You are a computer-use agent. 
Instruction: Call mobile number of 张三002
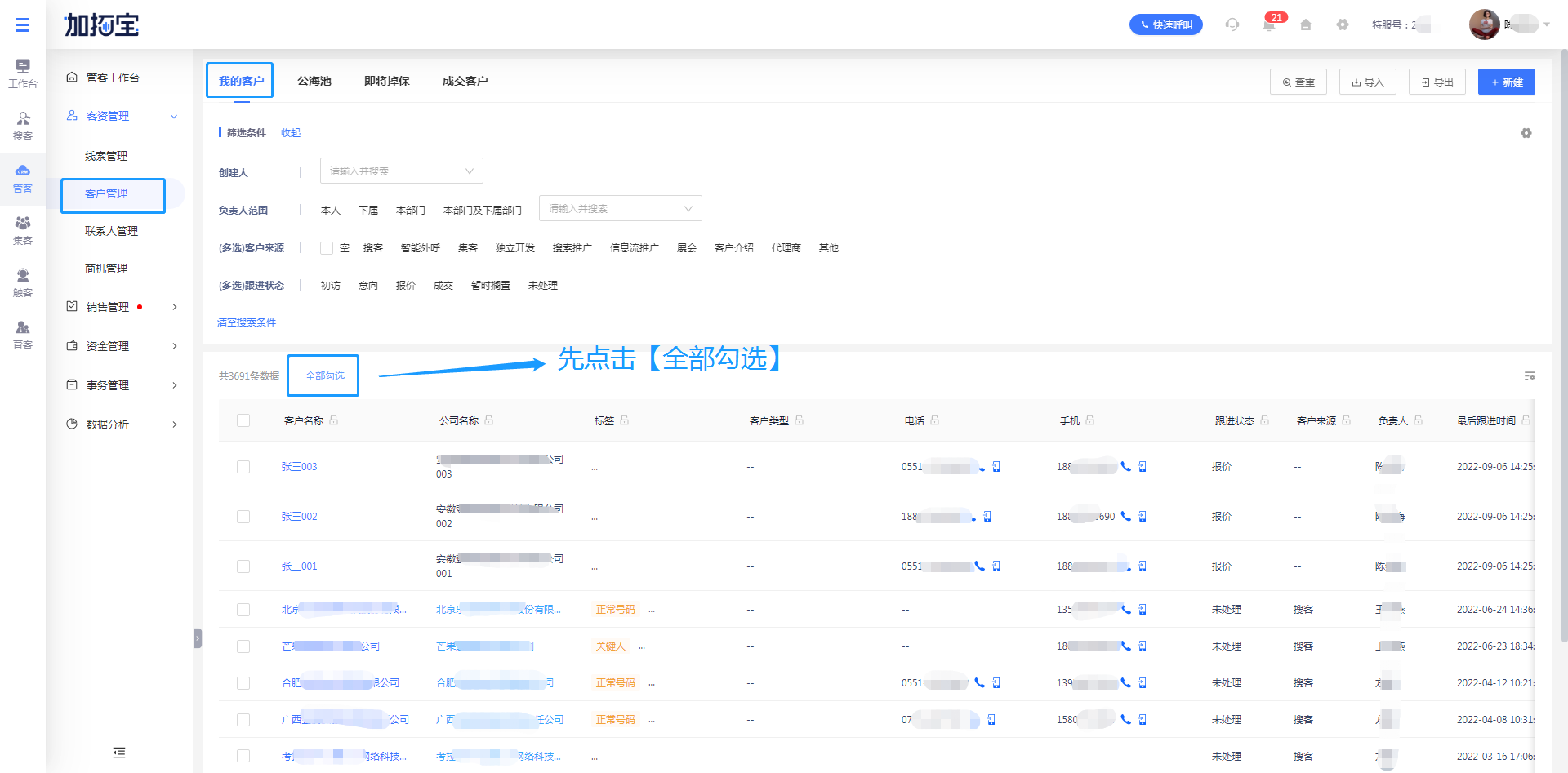[x=1126, y=517]
